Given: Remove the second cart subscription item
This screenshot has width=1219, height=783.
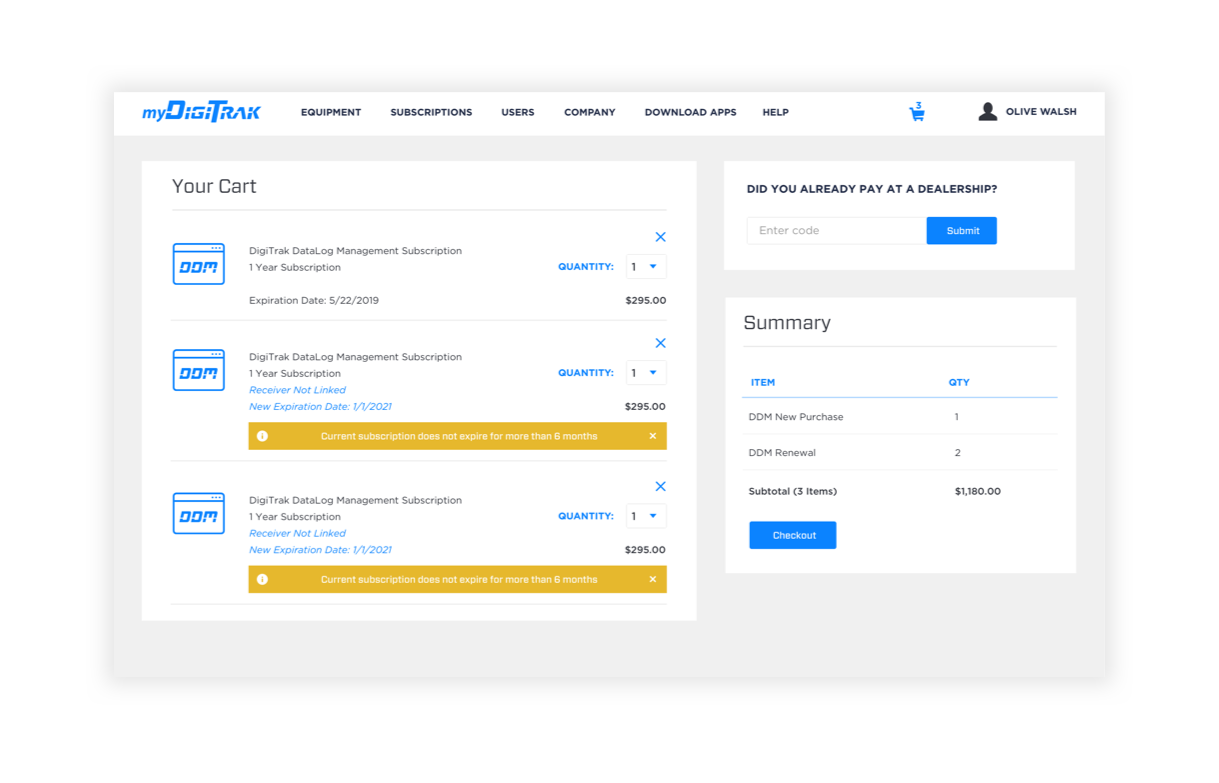Looking at the screenshot, I should coord(660,343).
